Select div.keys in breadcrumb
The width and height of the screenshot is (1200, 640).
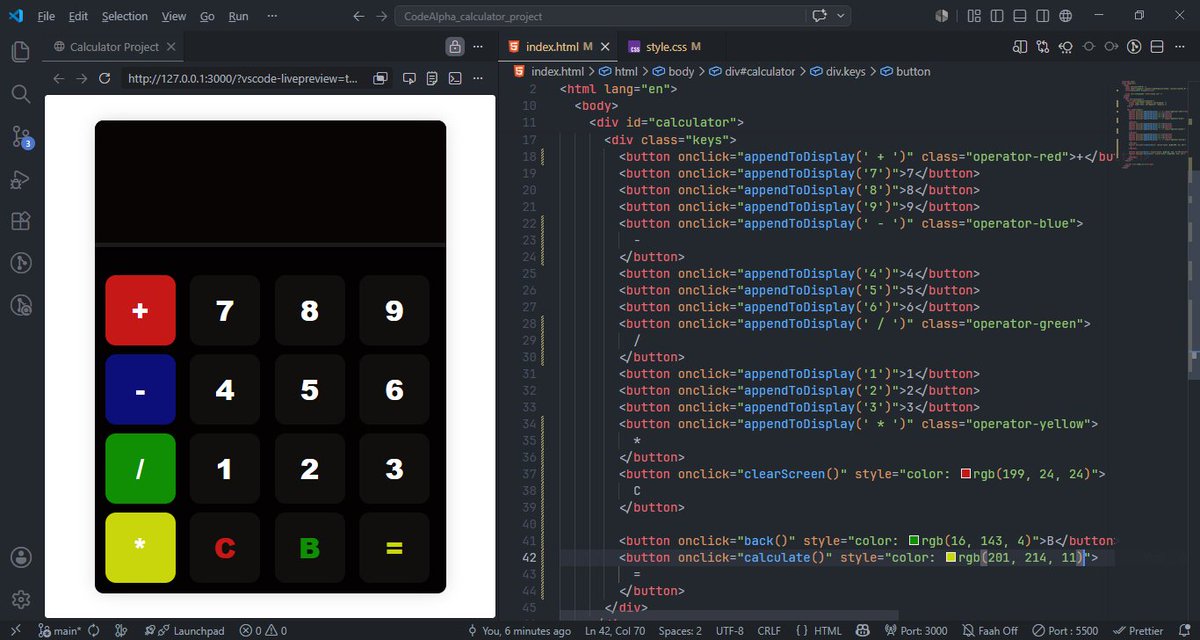[x=845, y=72]
